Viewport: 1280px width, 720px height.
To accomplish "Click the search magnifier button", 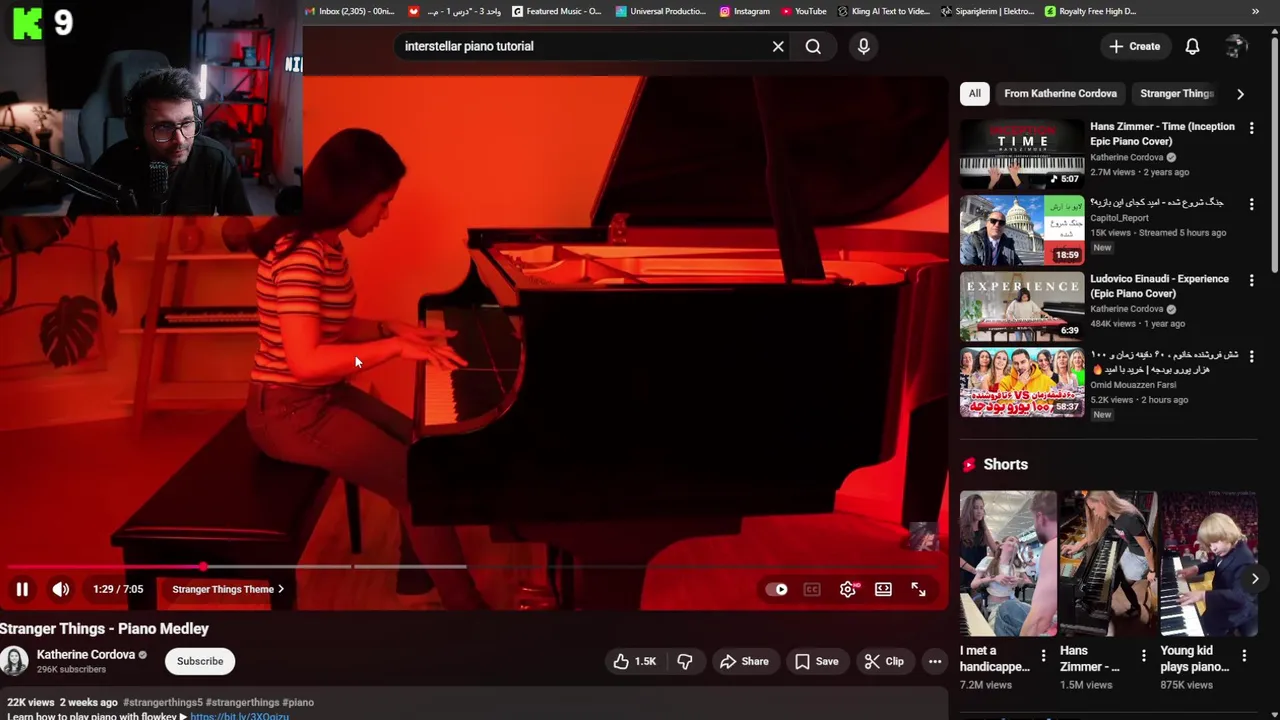I will click(x=813, y=46).
